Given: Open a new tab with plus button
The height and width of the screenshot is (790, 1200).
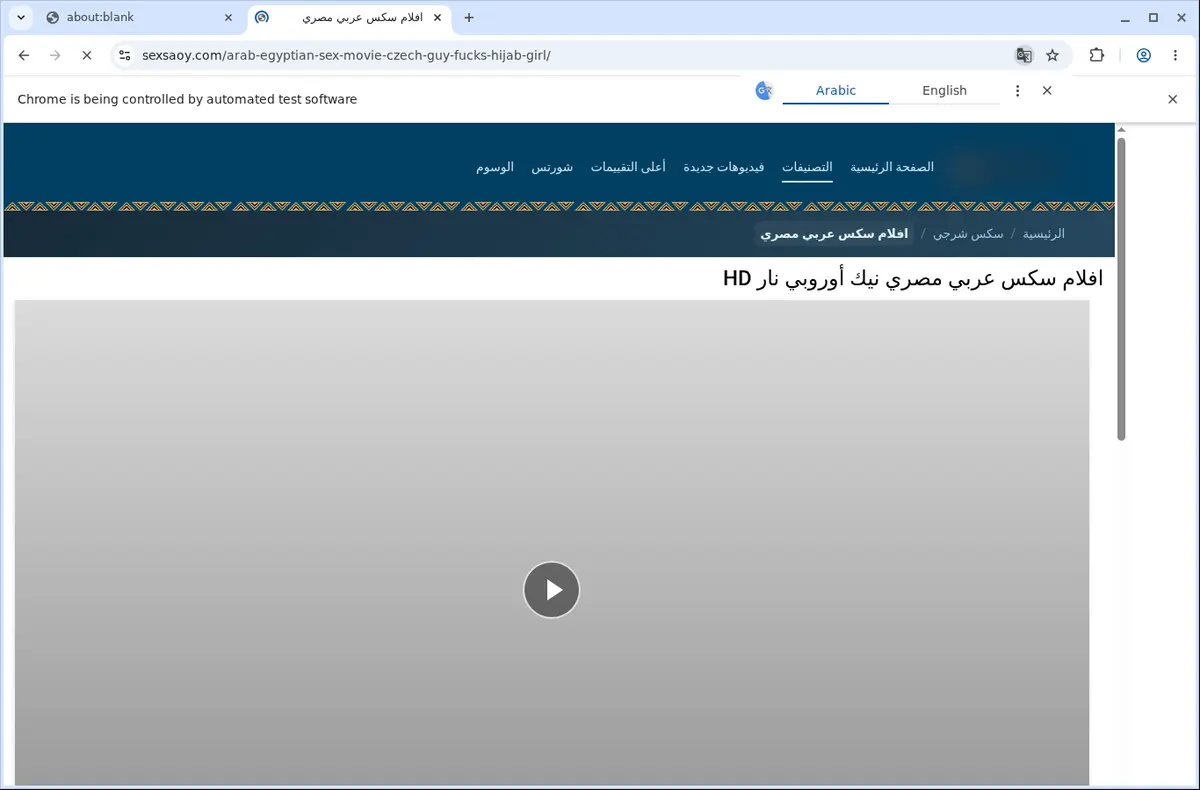Looking at the screenshot, I should (x=469, y=17).
